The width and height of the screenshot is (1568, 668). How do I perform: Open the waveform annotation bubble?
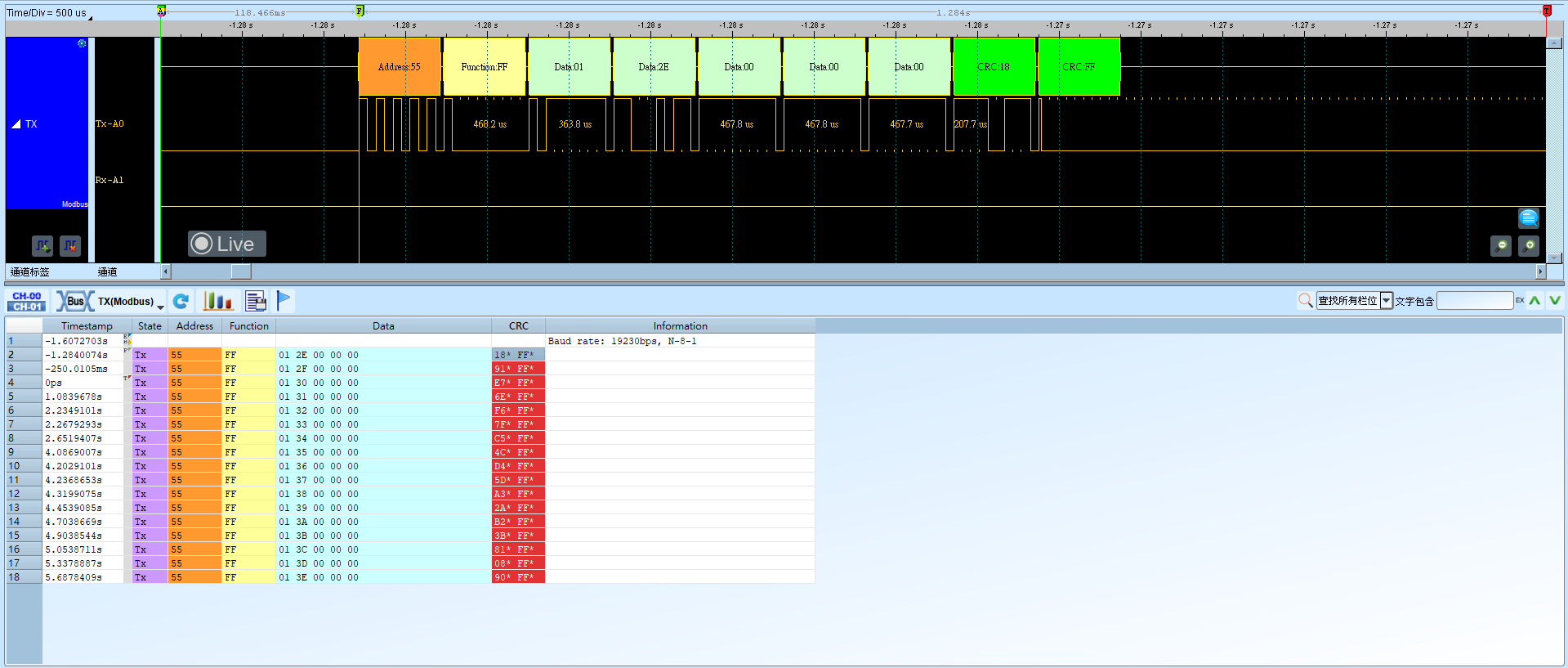[x=1529, y=217]
